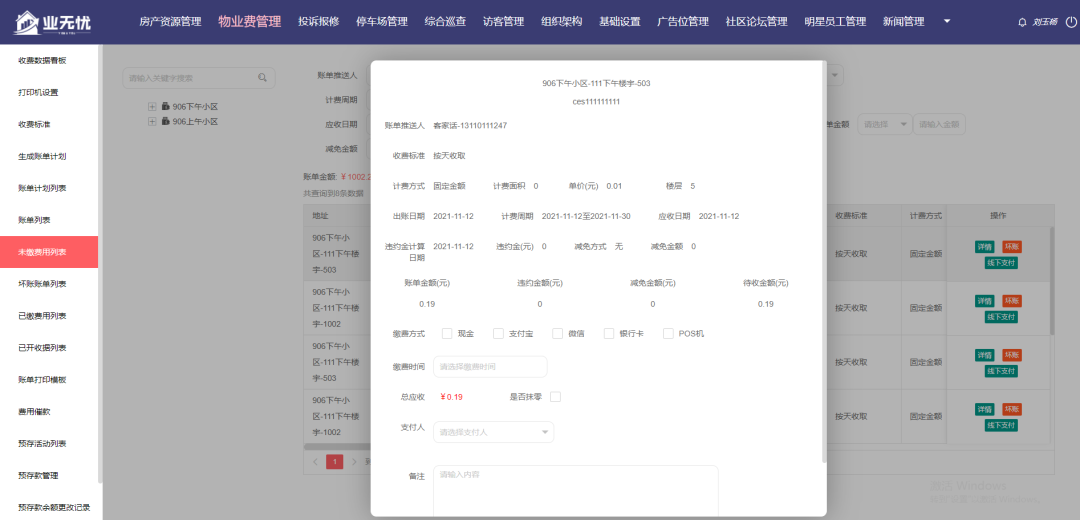Viewport: 1080px width, 520px height.
Task: Open notification bell icon
Action: coord(1022,22)
